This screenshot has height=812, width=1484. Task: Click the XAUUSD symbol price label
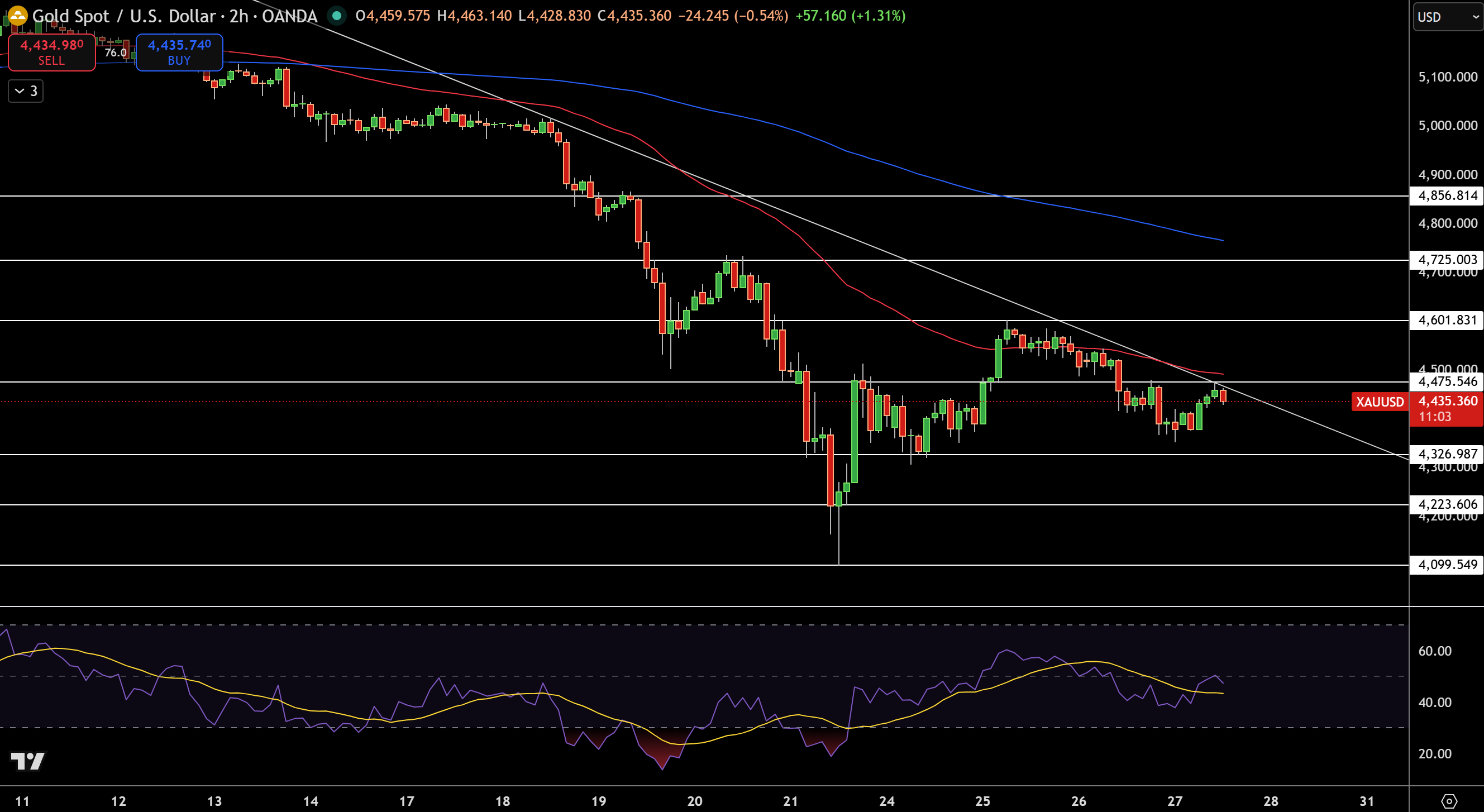tap(1379, 402)
